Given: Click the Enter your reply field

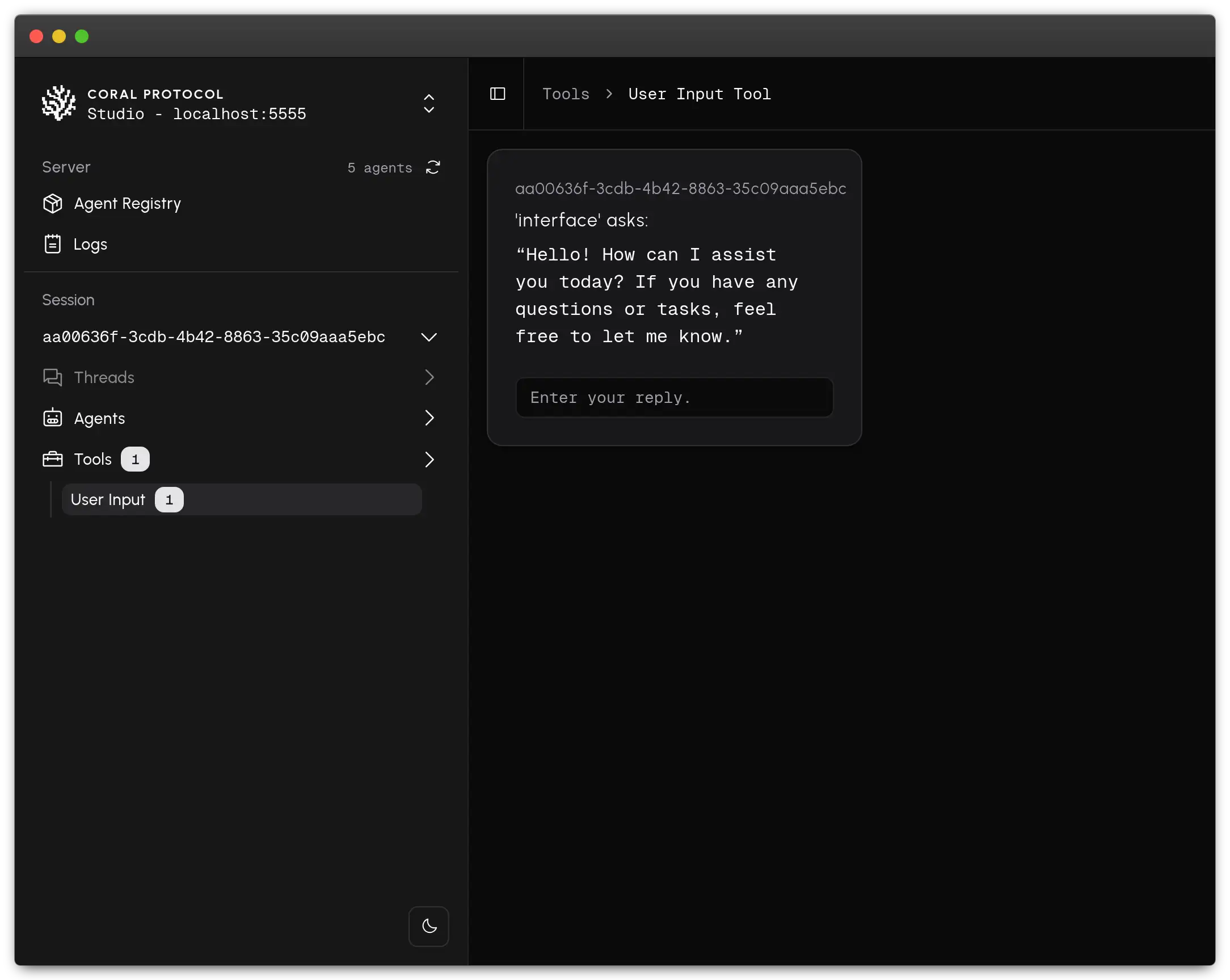Looking at the screenshot, I should pos(674,397).
